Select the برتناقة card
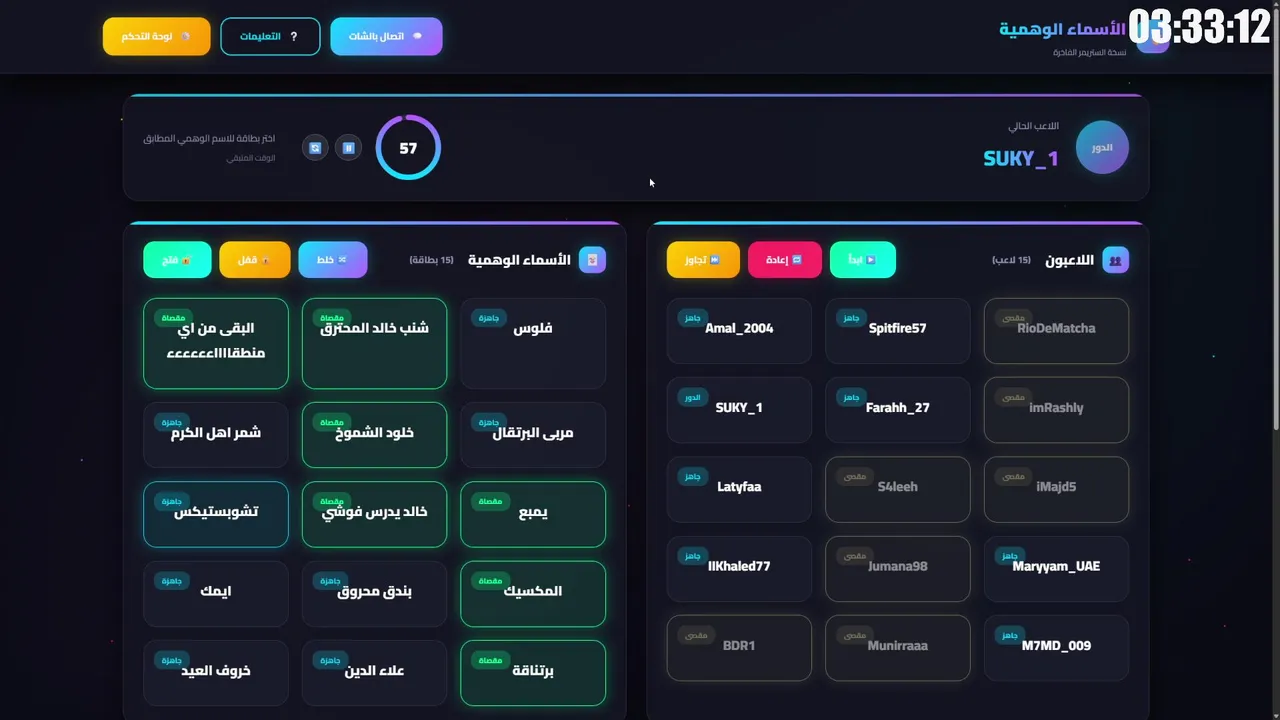Screen dimensions: 1280x720 pos(533,673)
